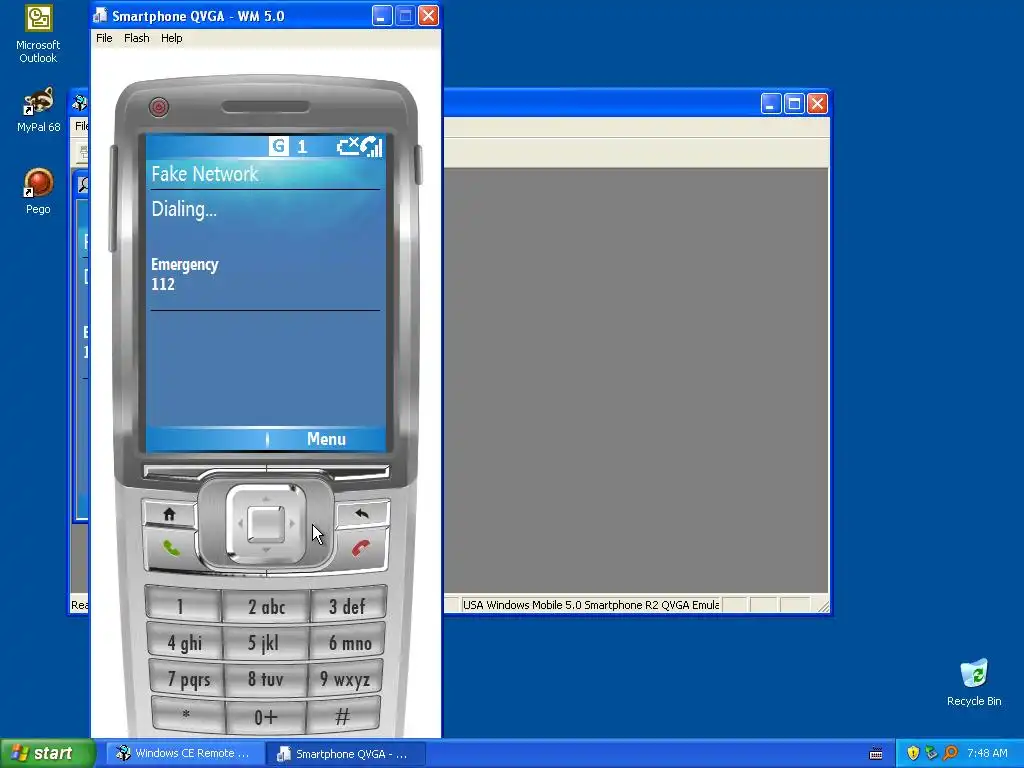
Task: Open the Microsoft Outlook desktop icon
Action: tap(38, 34)
